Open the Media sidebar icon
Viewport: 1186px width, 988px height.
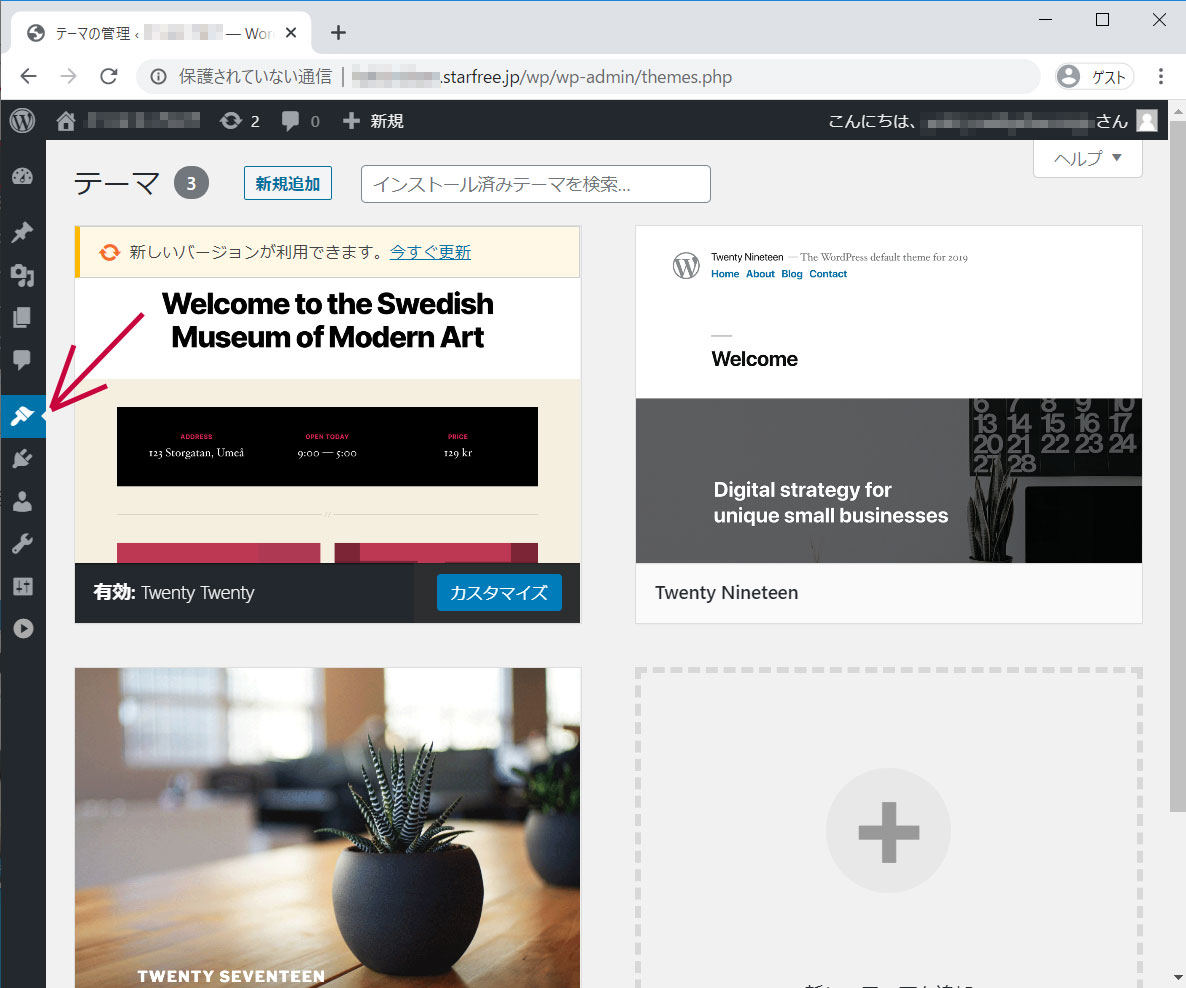(23, 275)
